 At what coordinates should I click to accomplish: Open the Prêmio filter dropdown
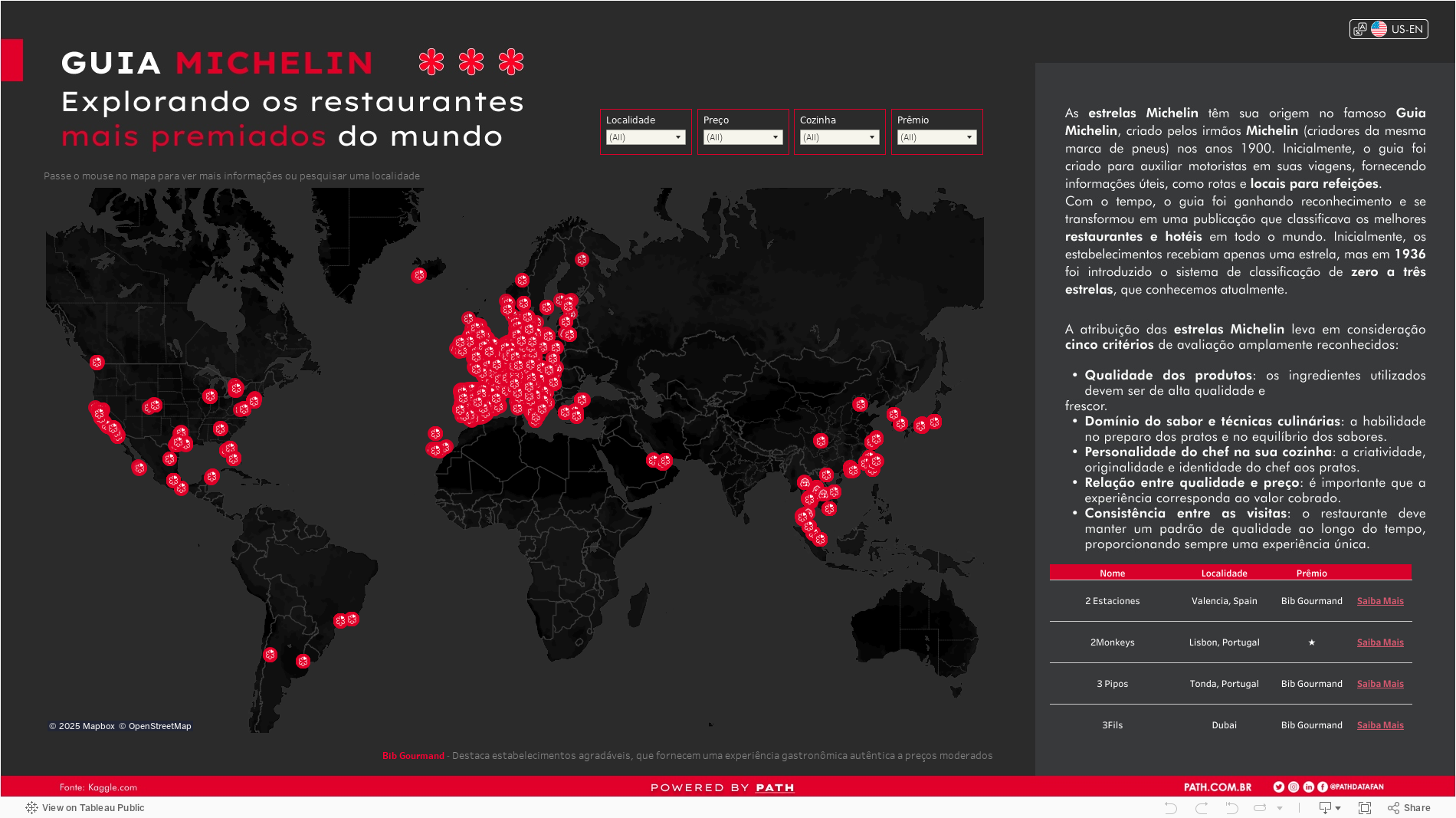click(936, 137)
